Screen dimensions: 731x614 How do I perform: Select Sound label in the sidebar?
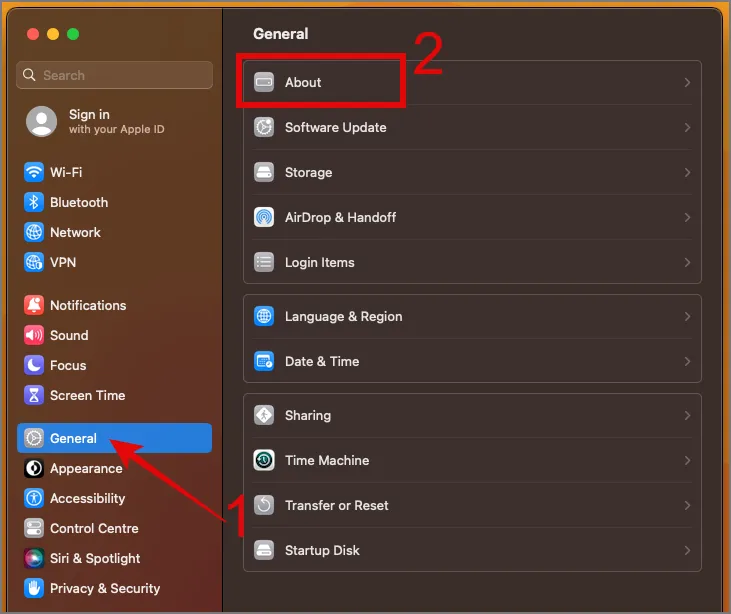[69, 335]
